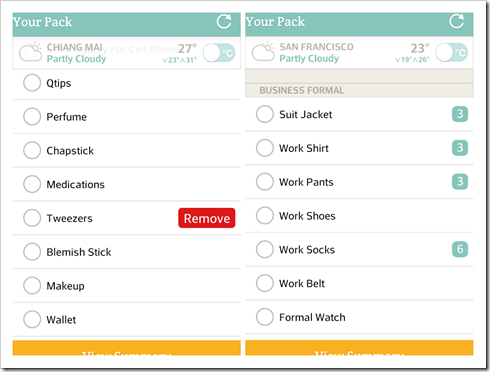Check off Medications item
The height and width of the screenshot is (372, 490).
pos(32,184)
